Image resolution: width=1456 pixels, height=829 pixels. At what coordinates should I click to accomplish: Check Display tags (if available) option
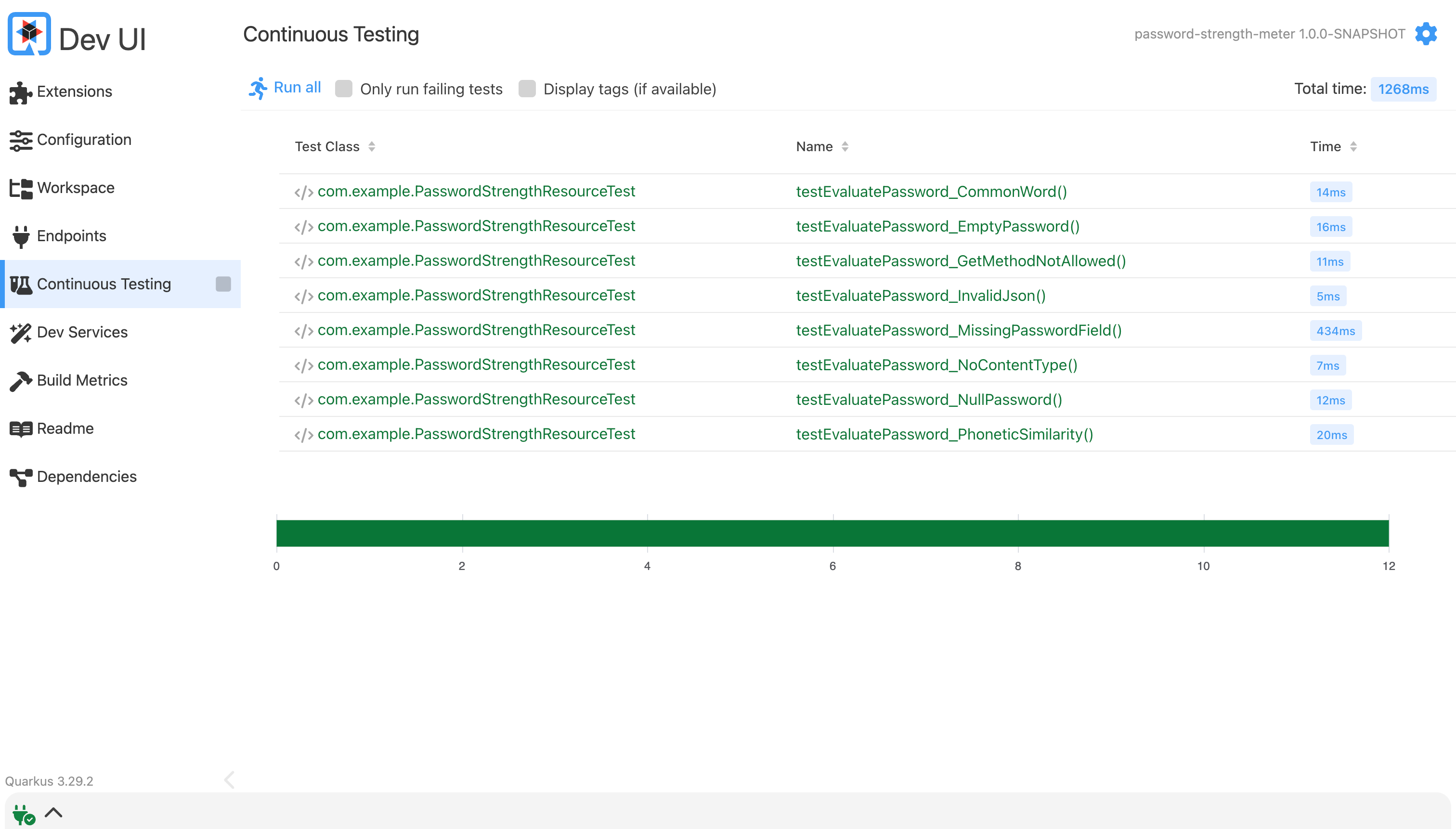pyautogui.click(x=527, y=89)
